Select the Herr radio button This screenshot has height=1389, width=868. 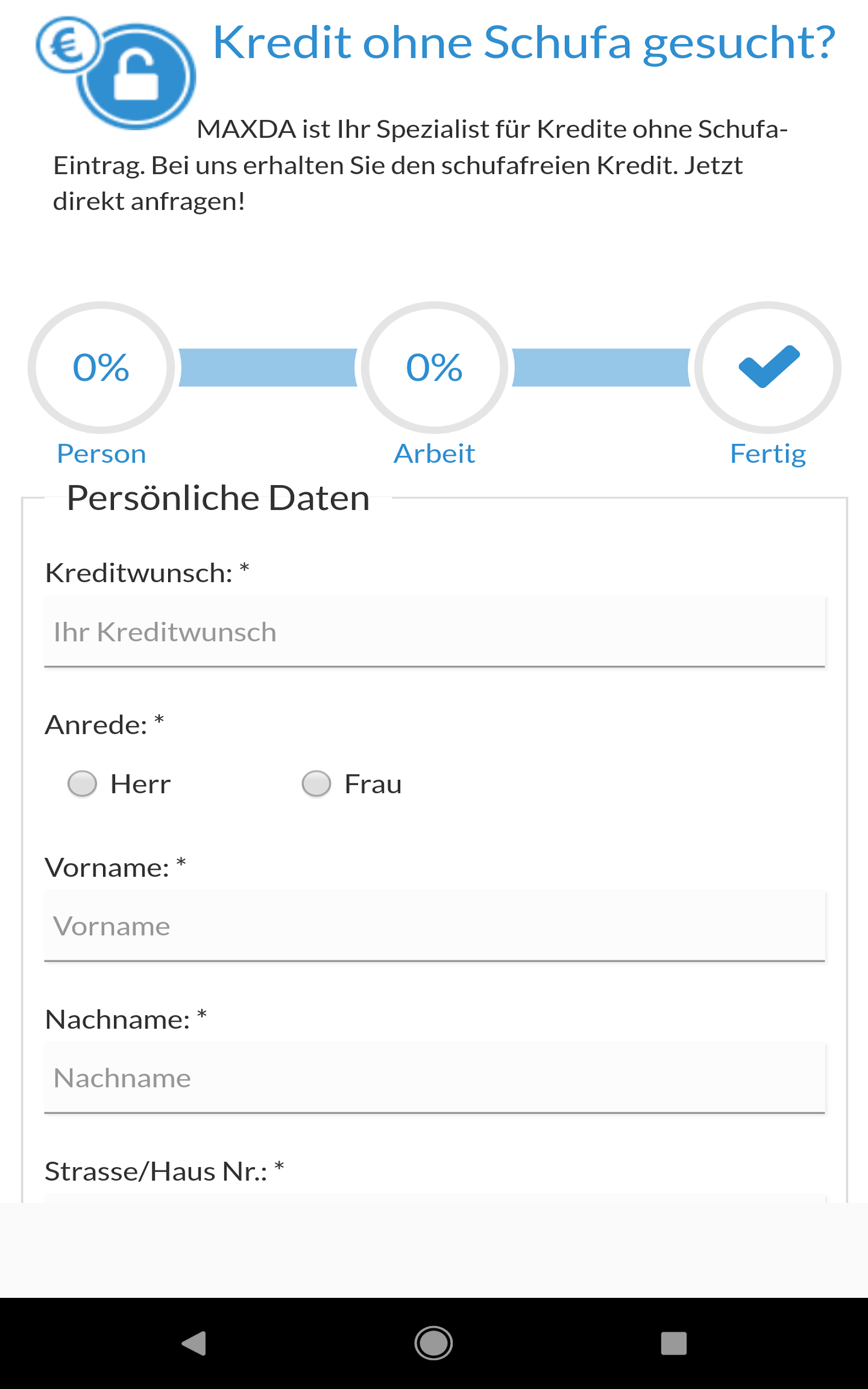click(x=82, y=784)
